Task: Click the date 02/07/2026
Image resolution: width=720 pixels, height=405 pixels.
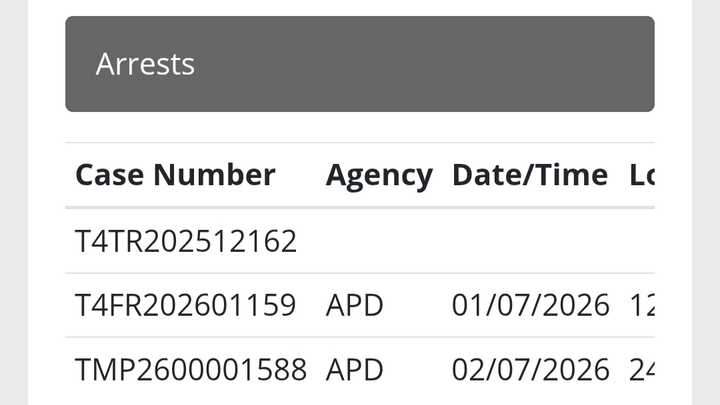Action: (530, 369)
